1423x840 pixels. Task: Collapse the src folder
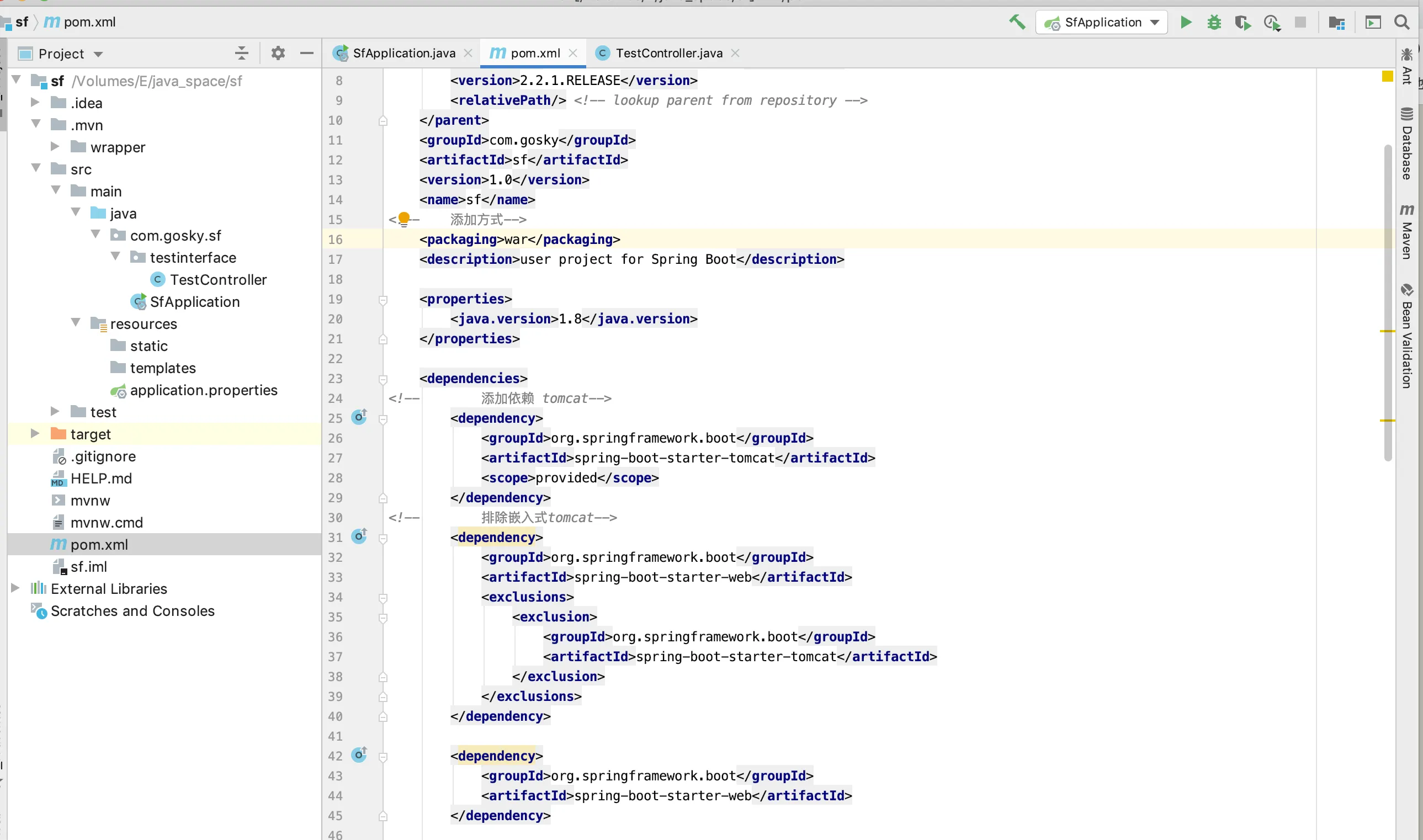pyautogui.click(x=36, y=168)
